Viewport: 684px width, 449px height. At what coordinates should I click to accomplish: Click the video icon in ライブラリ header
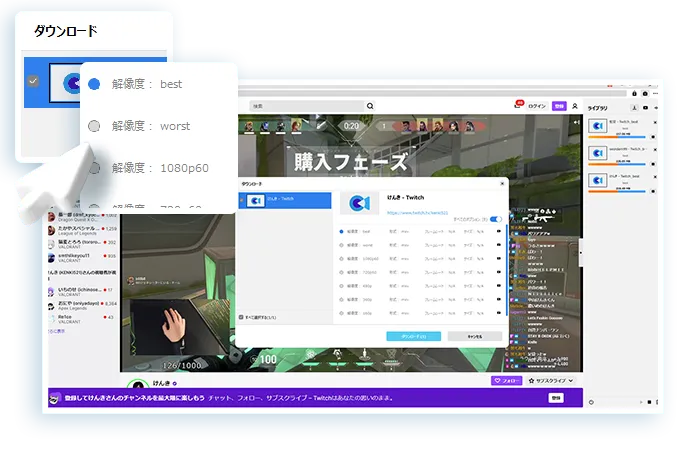[x=646, y=108]
